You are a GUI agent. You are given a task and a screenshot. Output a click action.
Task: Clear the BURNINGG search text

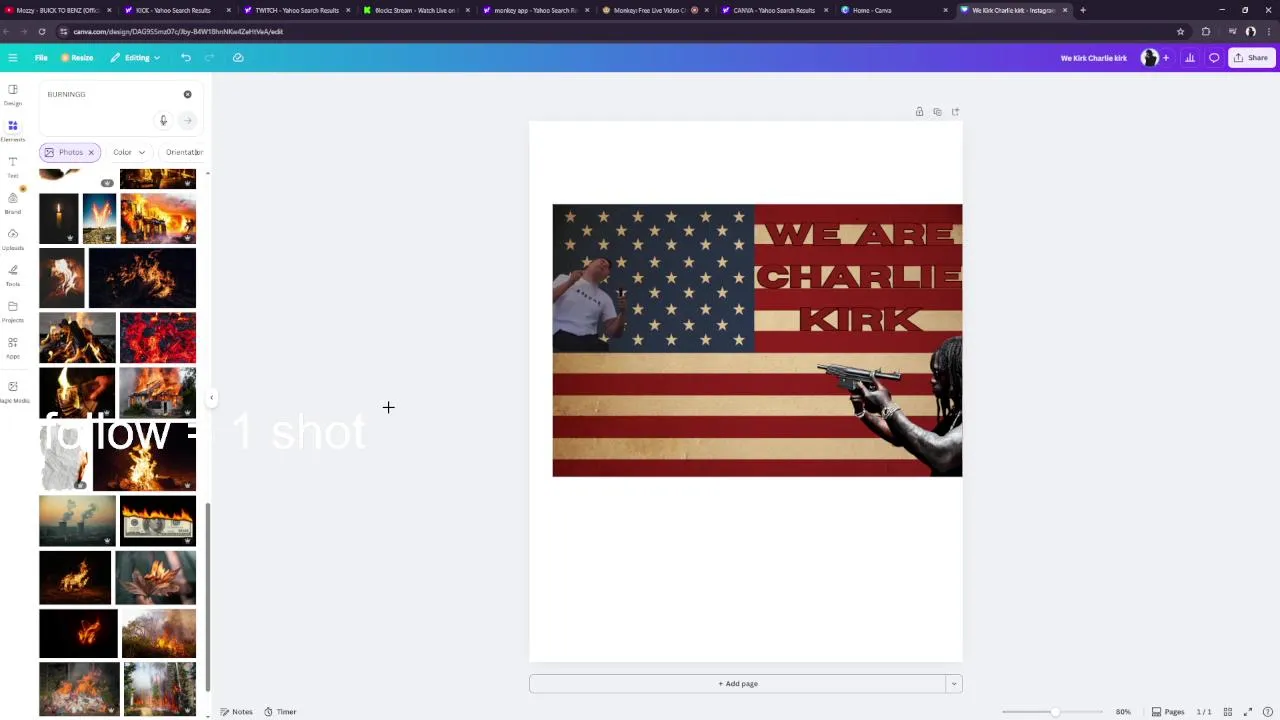pos(187,94)
